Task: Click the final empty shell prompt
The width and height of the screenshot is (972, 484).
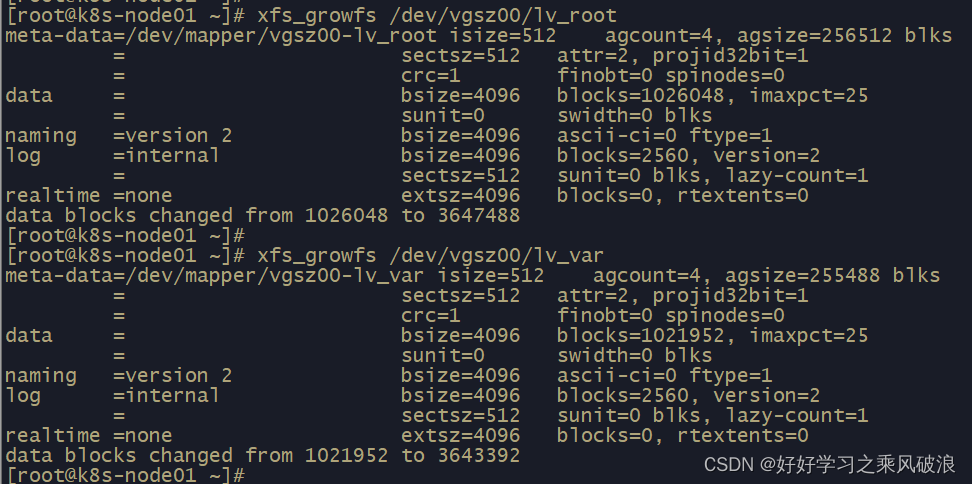Action: click(x=126, y=475)
